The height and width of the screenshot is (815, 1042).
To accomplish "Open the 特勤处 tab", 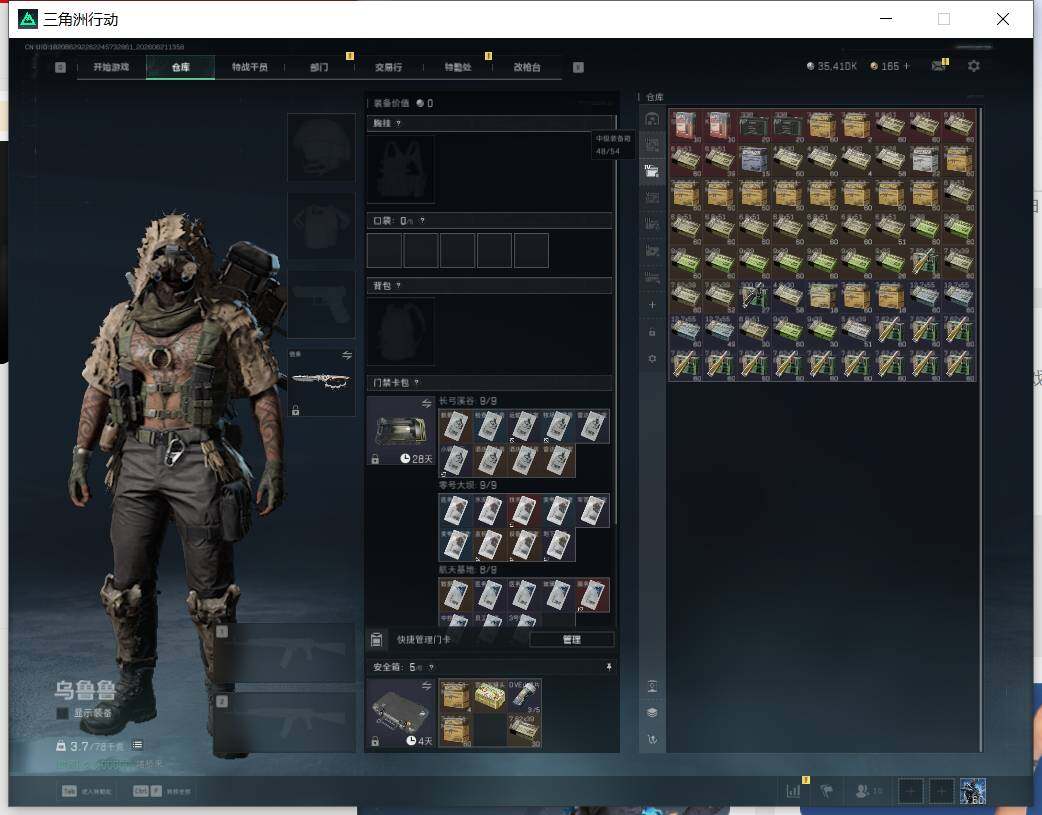I will tap(457, 67).
